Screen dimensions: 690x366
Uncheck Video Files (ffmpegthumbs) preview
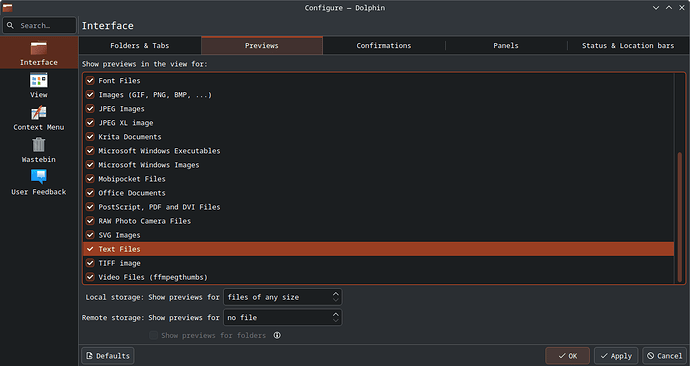click(90, 277)
